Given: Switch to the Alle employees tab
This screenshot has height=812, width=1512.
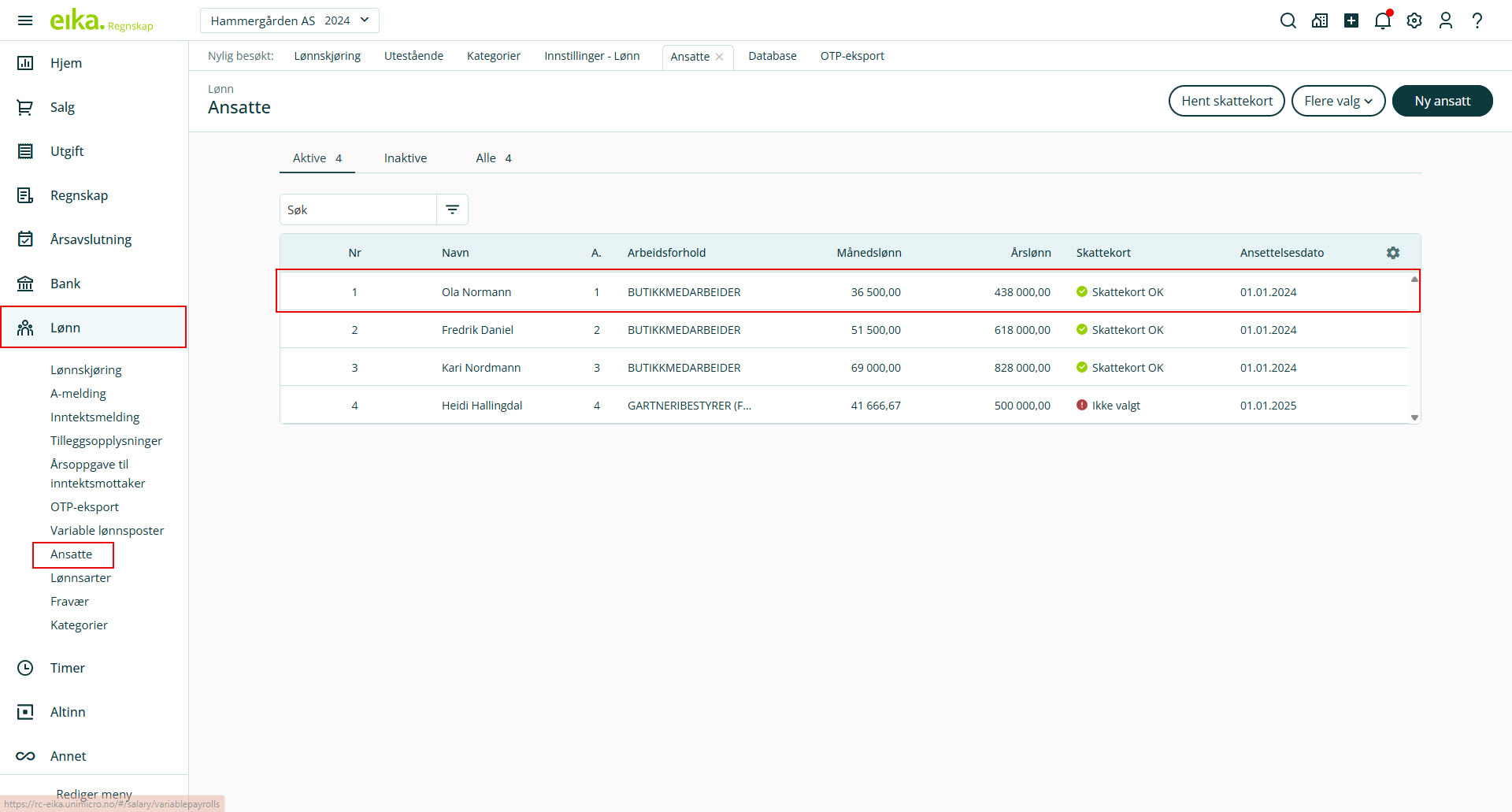Looking at the screenshot, I should pos(493,158).
